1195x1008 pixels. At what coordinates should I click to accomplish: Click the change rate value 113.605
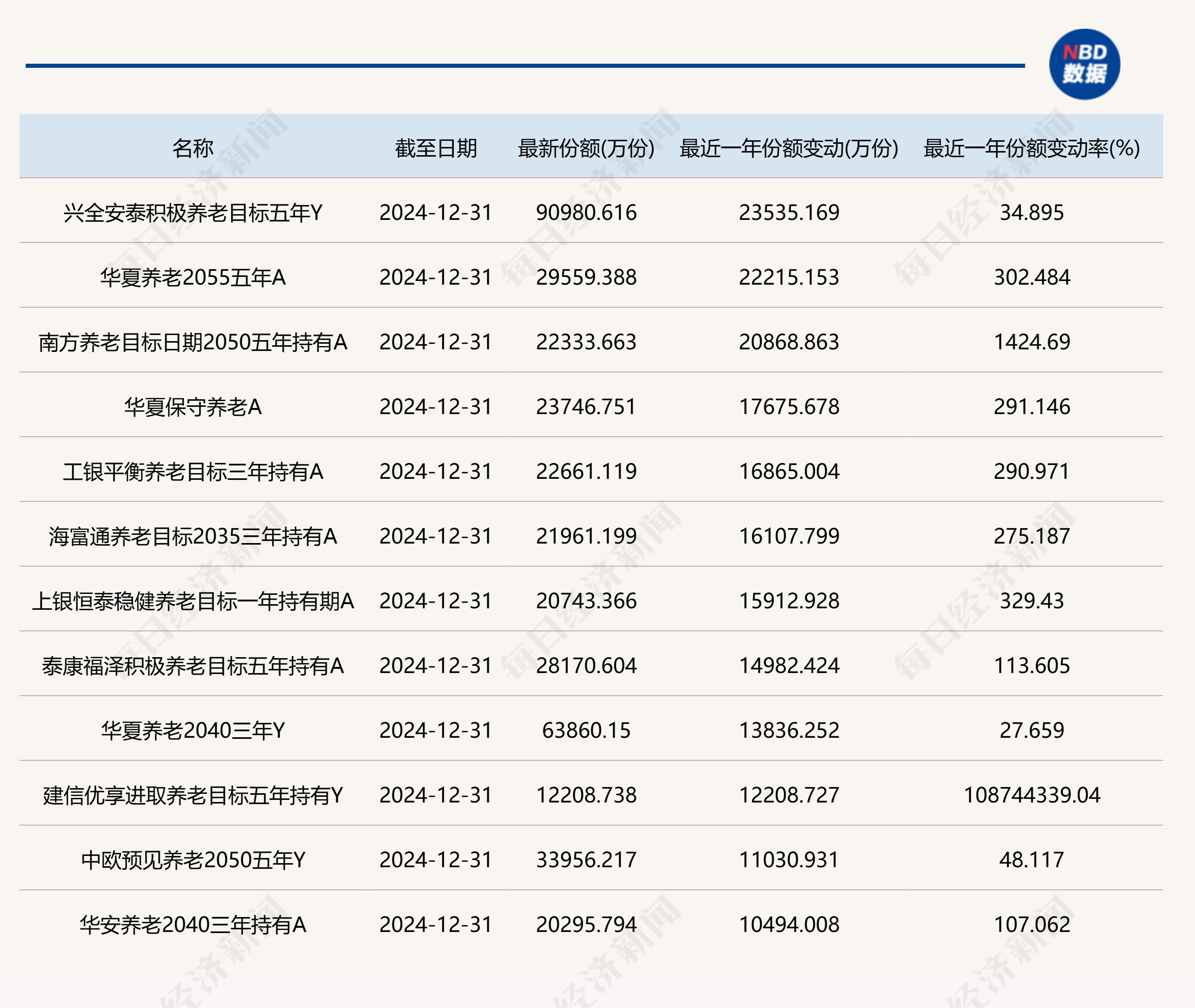pyautogui.click(x=1032, y=666)
